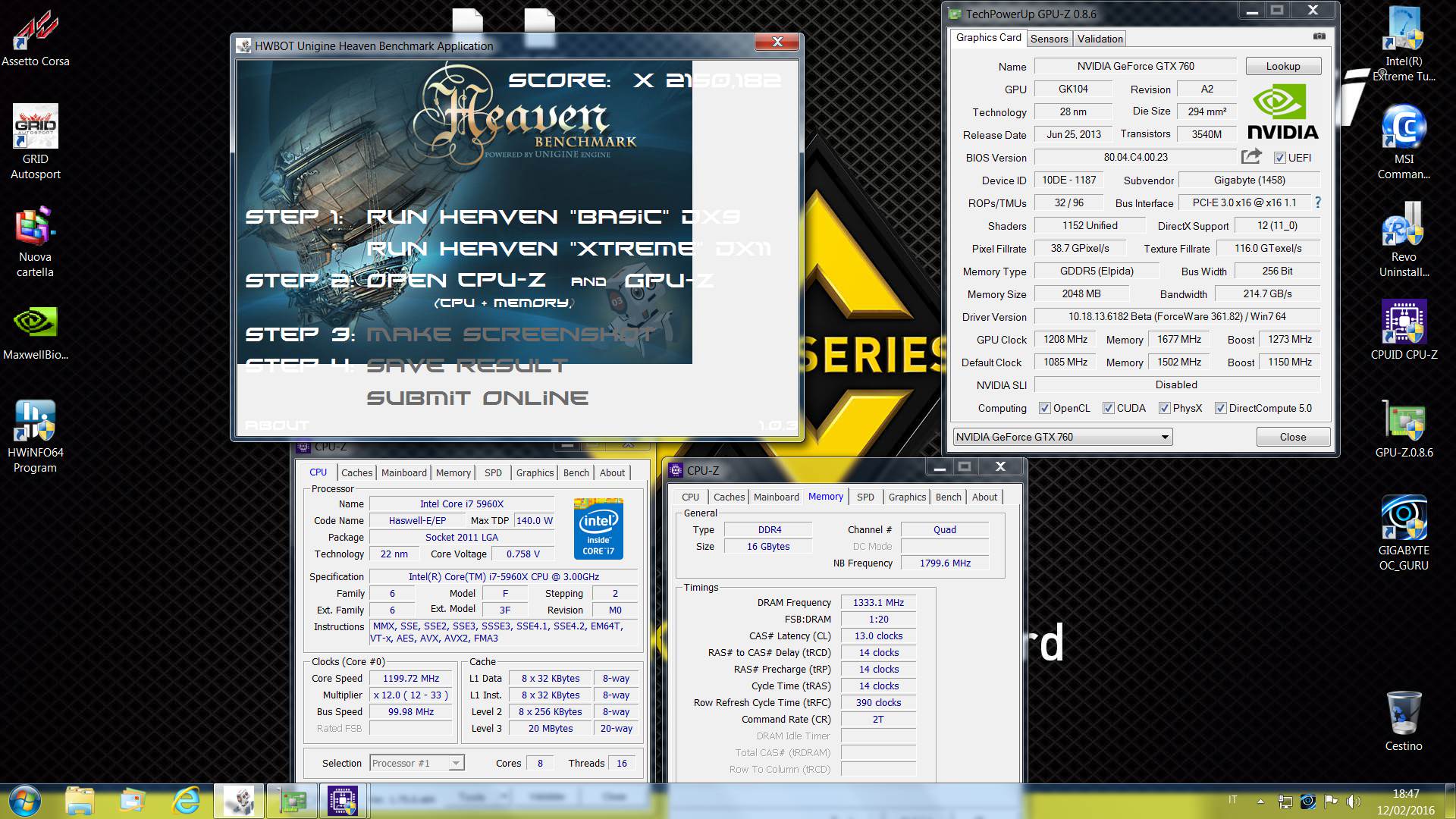Screen dimensions: 1456x819
Task: Open Assetto Corsa desktop shortcut
Action: [36, 38]
